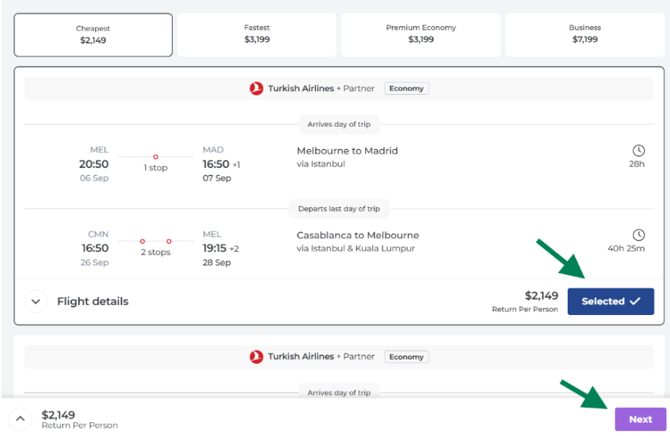Click the checkmark in Selected button
670x436 pixels.
point(635,301)
